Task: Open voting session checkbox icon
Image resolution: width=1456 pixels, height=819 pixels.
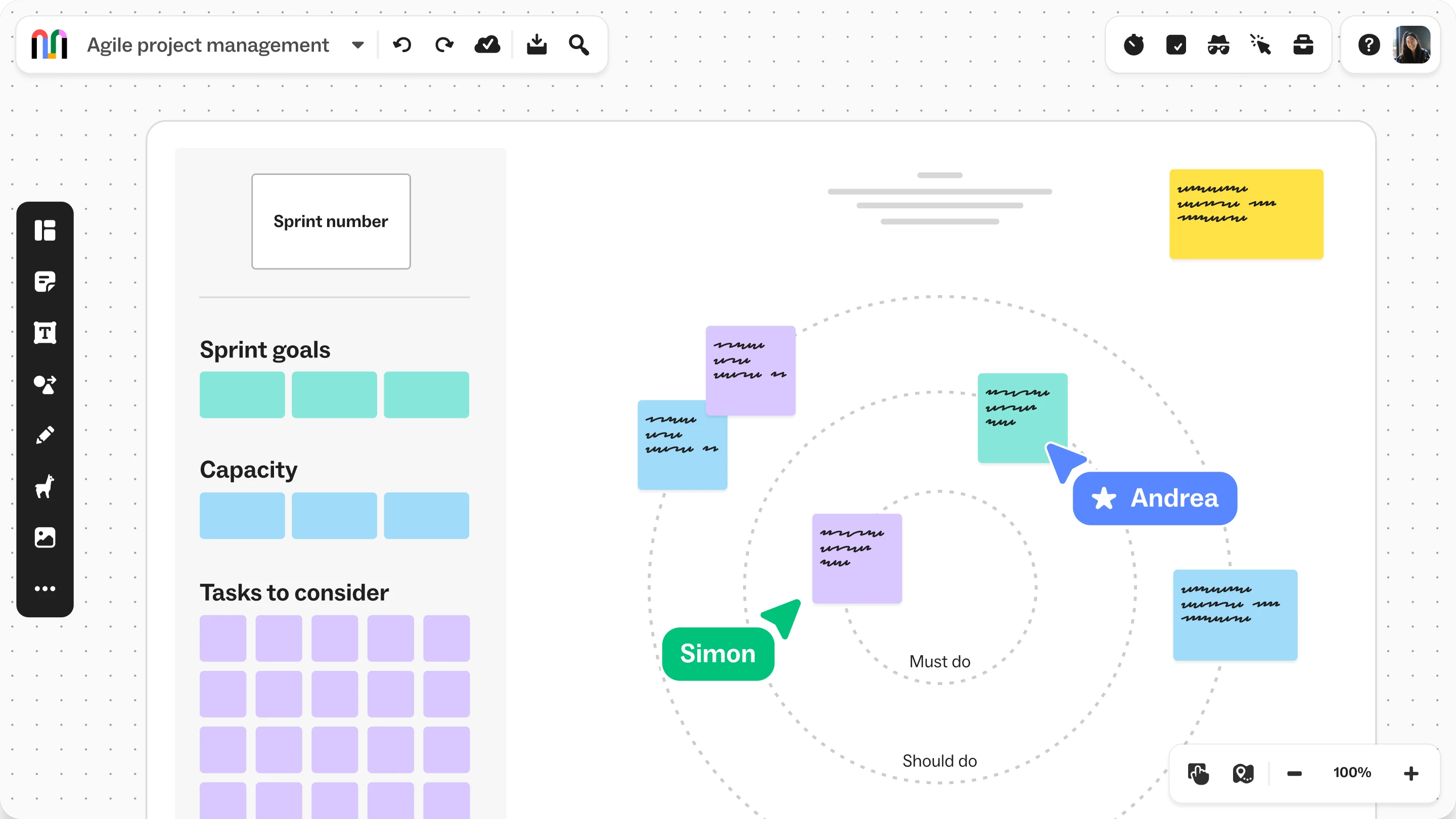Action: pyautogui.click(x=1175, y=44)
